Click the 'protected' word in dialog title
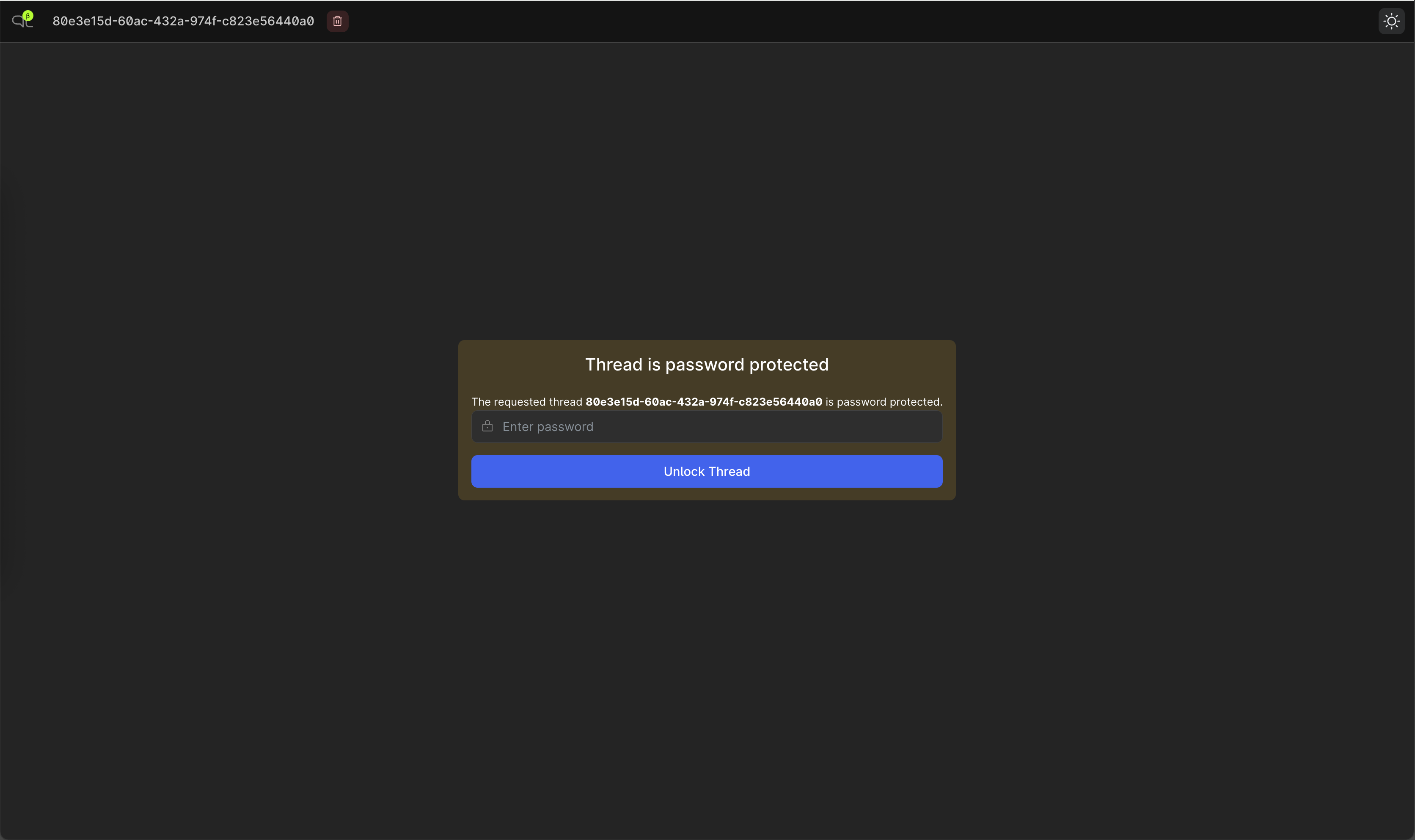The image size is (1415, 840). point(788,365)
